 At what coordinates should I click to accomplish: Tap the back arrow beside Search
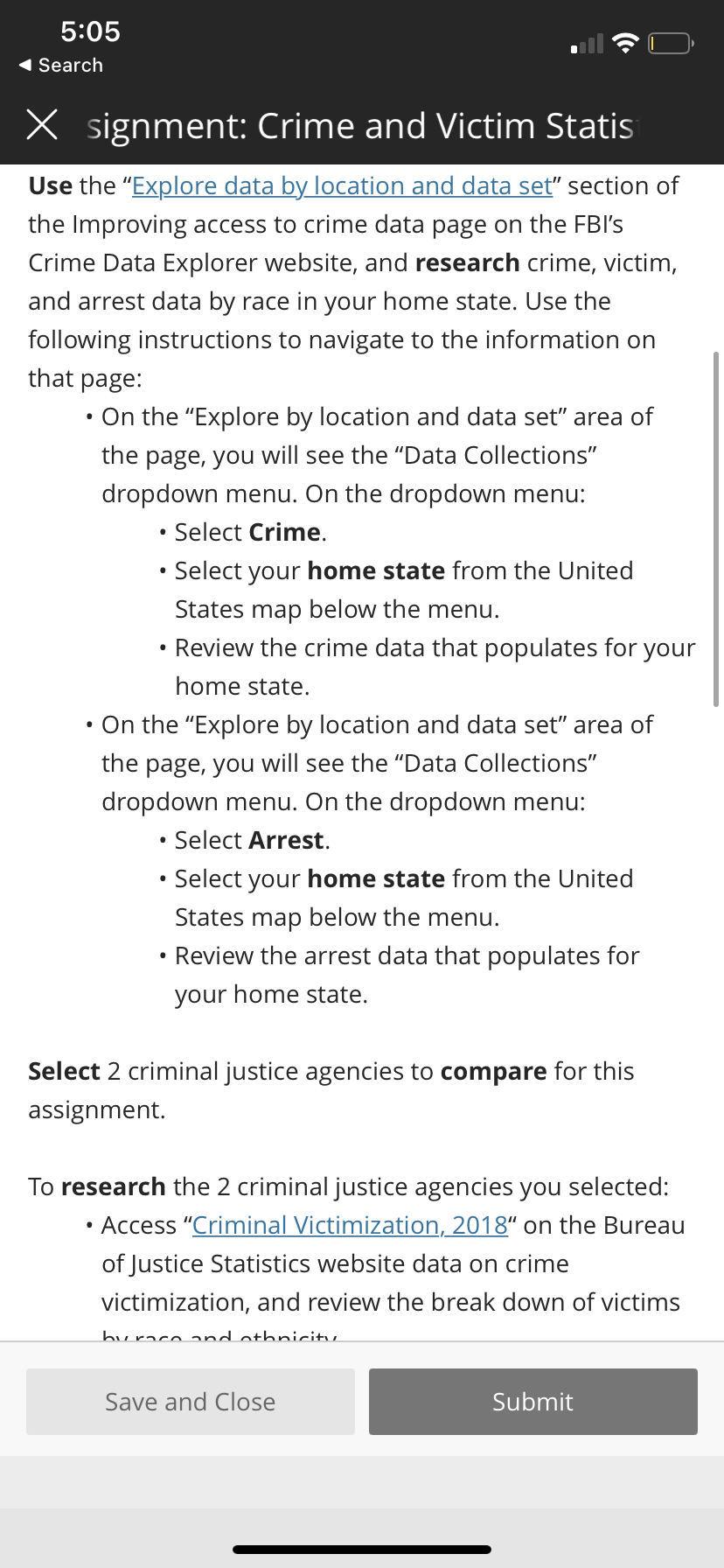(x=24, y=66)
